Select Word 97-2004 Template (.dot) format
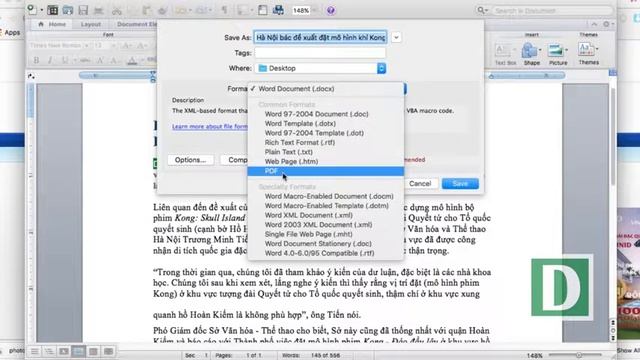The height and width of the screenshot is (360, 640). [x=326, y=133]
